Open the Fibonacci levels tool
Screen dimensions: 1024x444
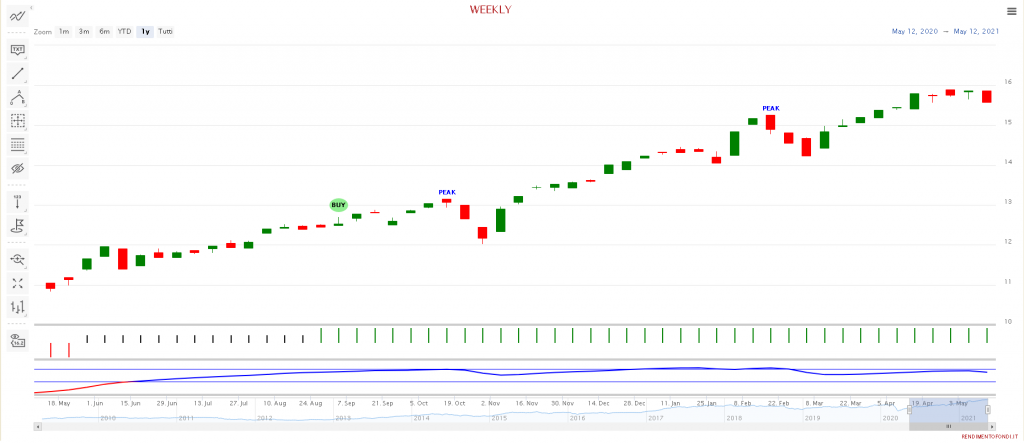(x=17, y=145)
